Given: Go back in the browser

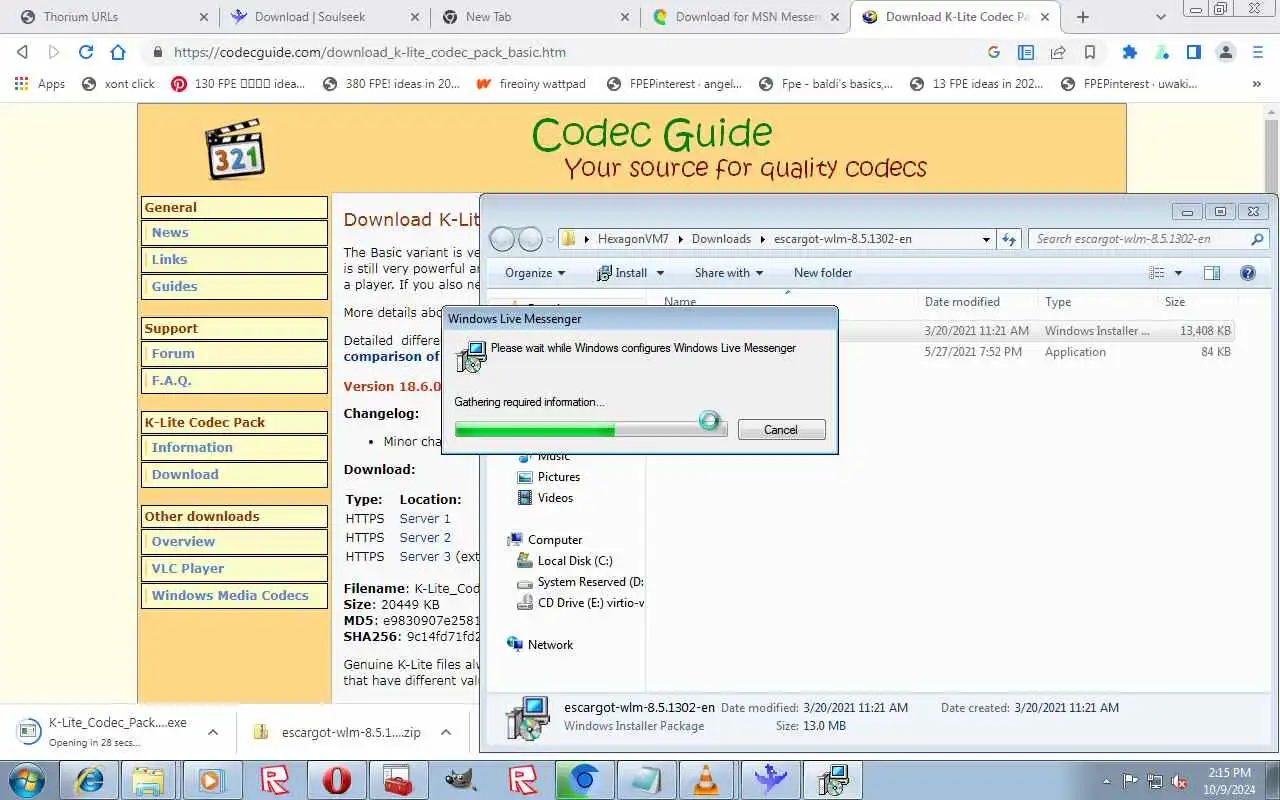Looking at the screenshot, I should (23, 52).
